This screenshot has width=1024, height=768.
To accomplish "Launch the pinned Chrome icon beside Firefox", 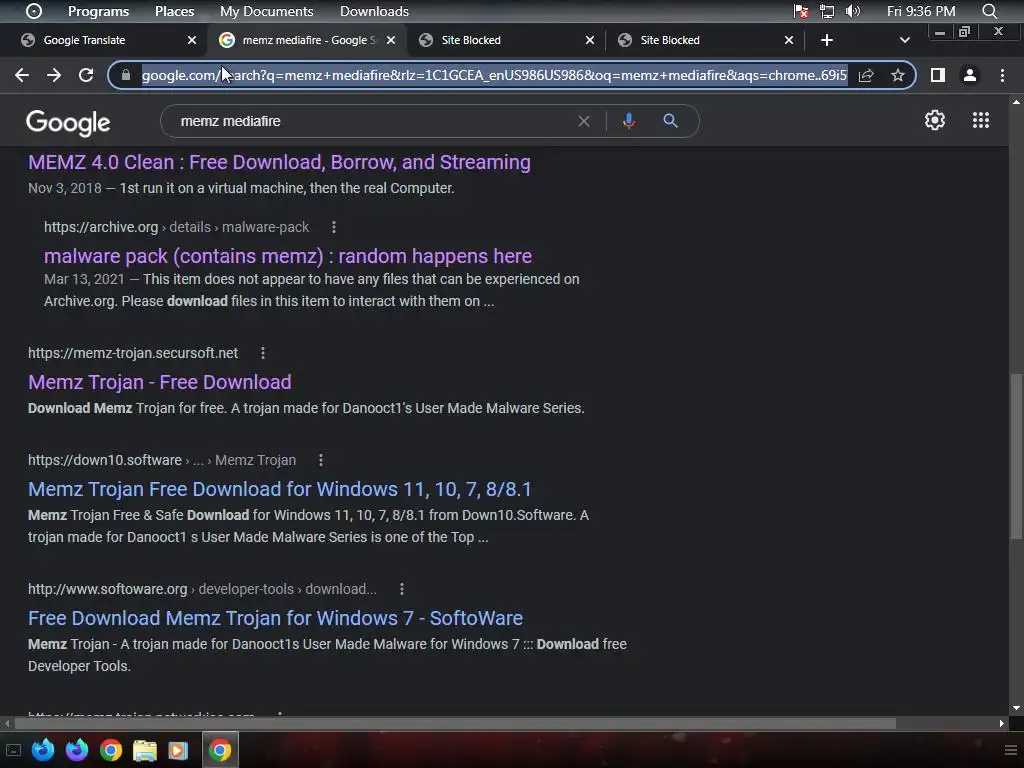I will [111, 750].
